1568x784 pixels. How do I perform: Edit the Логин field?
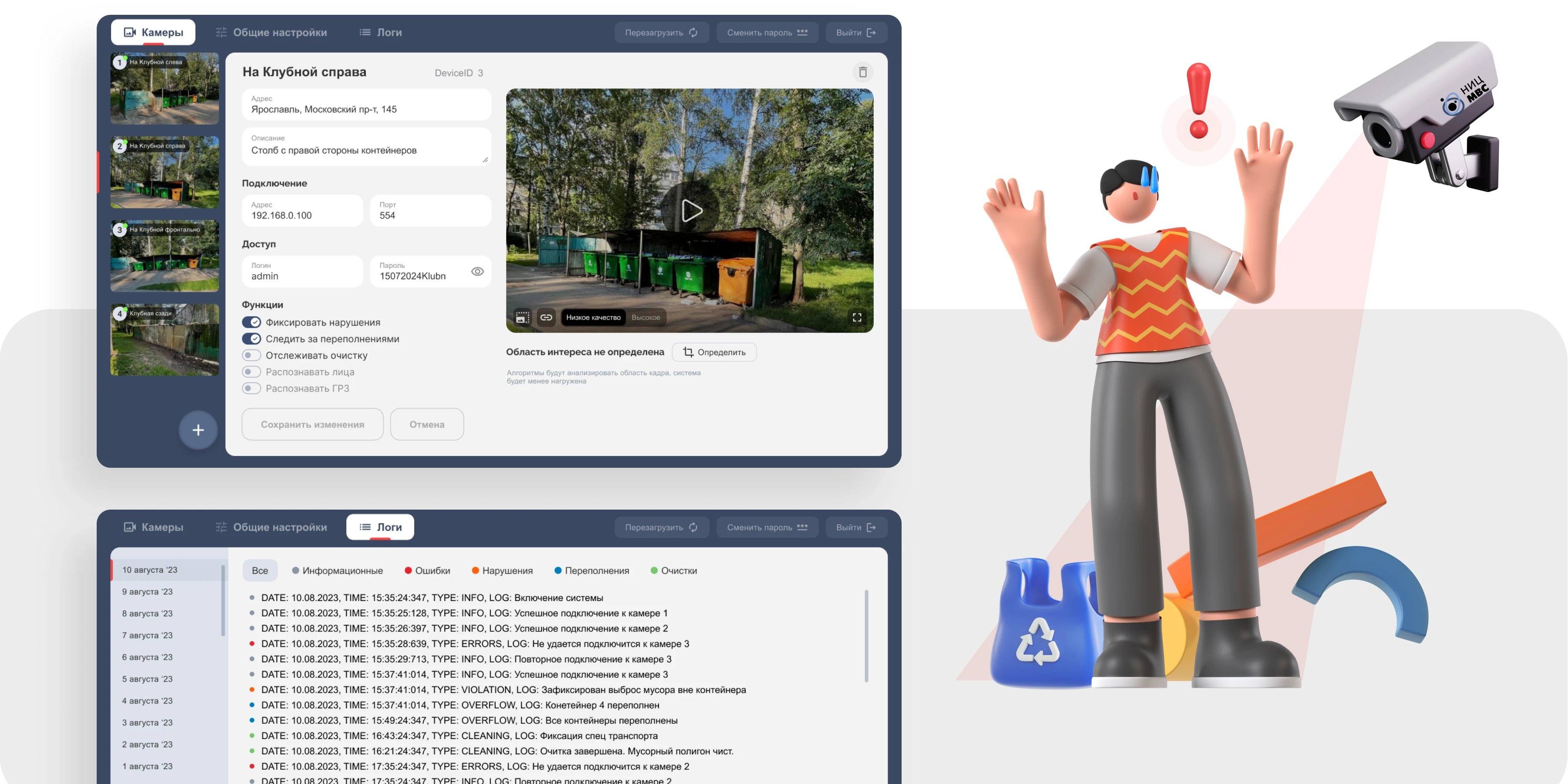(x=303, y=271)
